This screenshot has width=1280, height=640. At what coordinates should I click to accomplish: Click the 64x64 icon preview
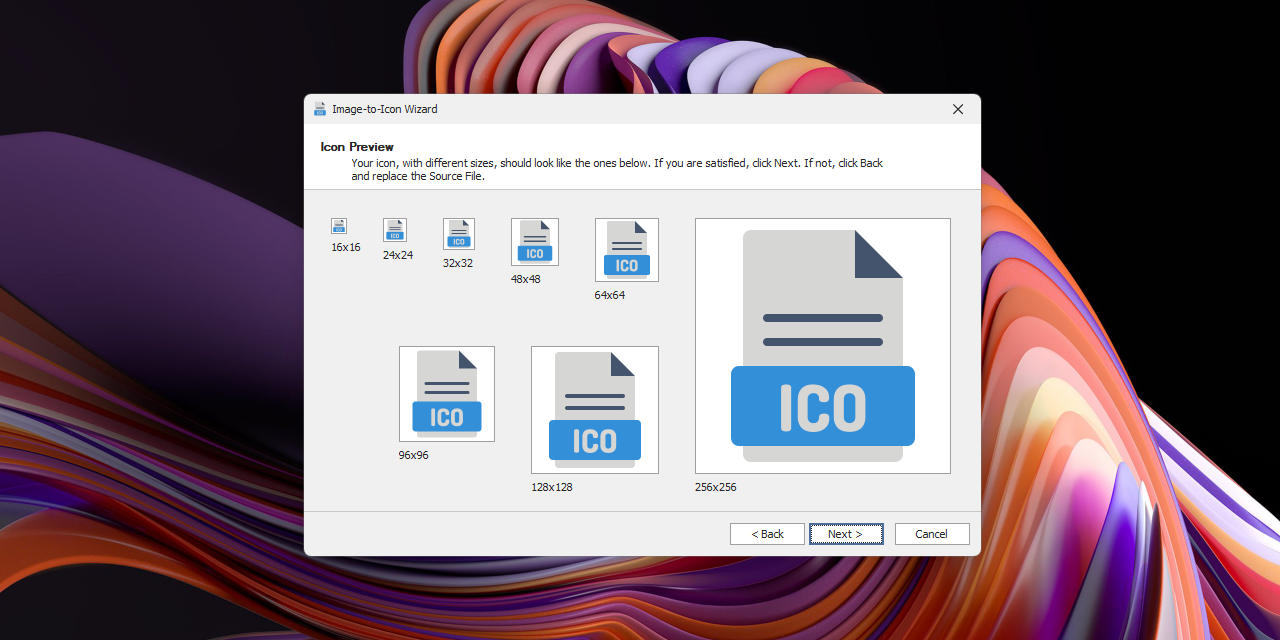(627, 250)
